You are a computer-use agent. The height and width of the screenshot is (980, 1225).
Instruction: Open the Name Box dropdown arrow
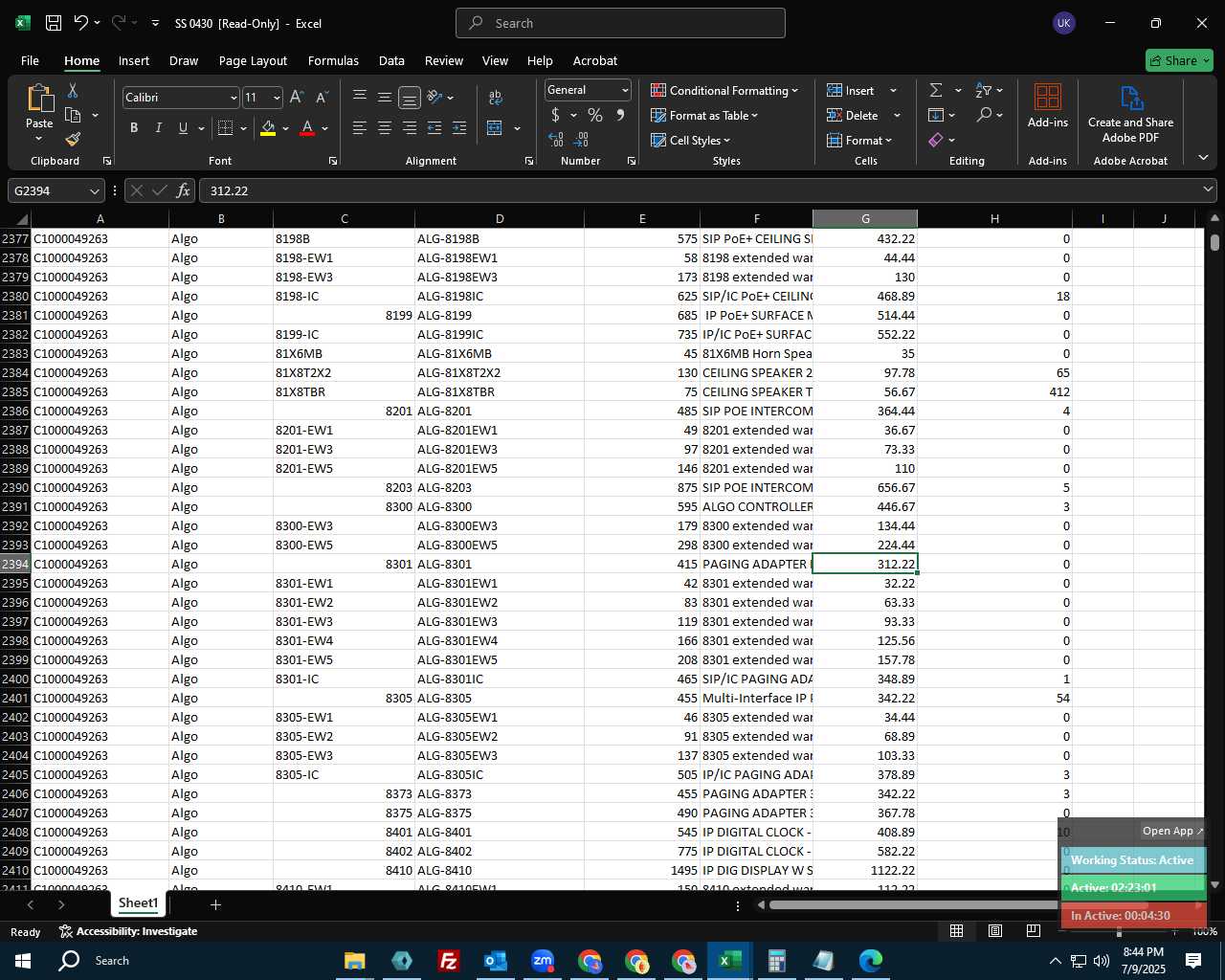pos(95,191)
